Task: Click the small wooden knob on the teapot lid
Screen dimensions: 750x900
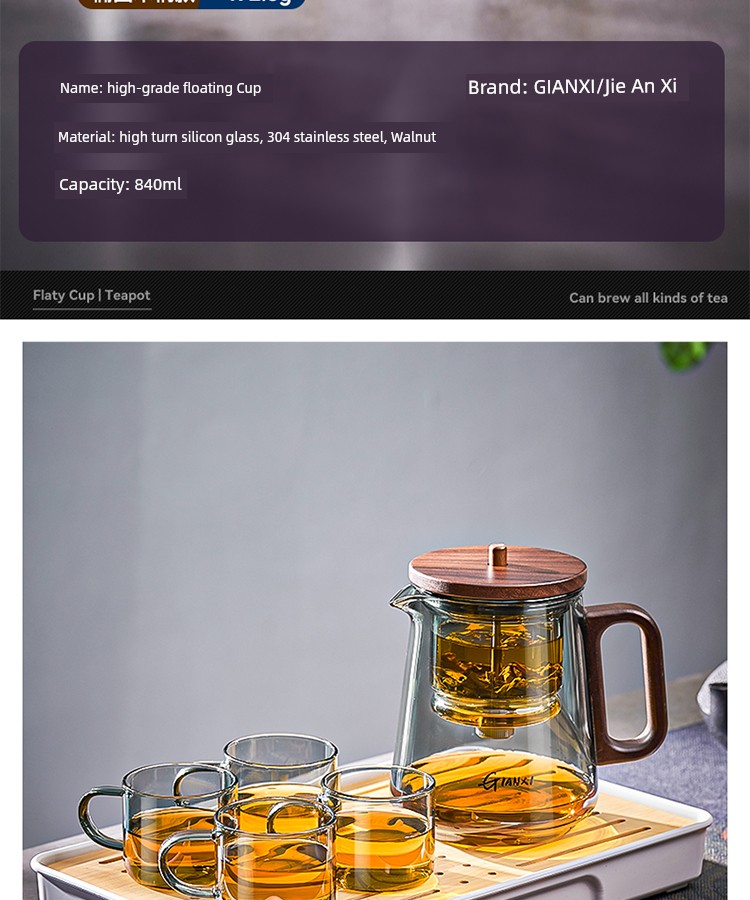Action: [498, 555]
